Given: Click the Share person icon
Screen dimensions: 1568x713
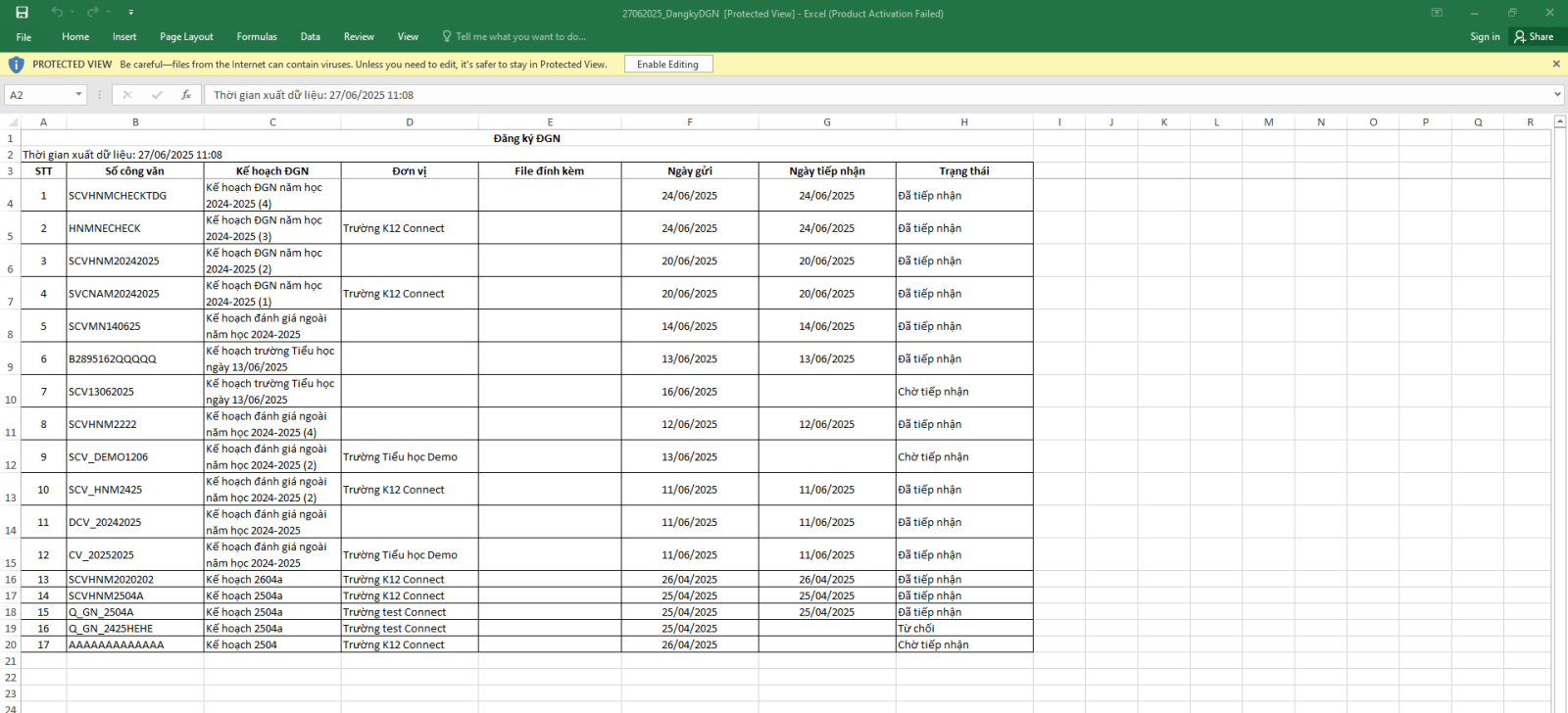Looking at the screenshot, I should (x=1520, y=37).
